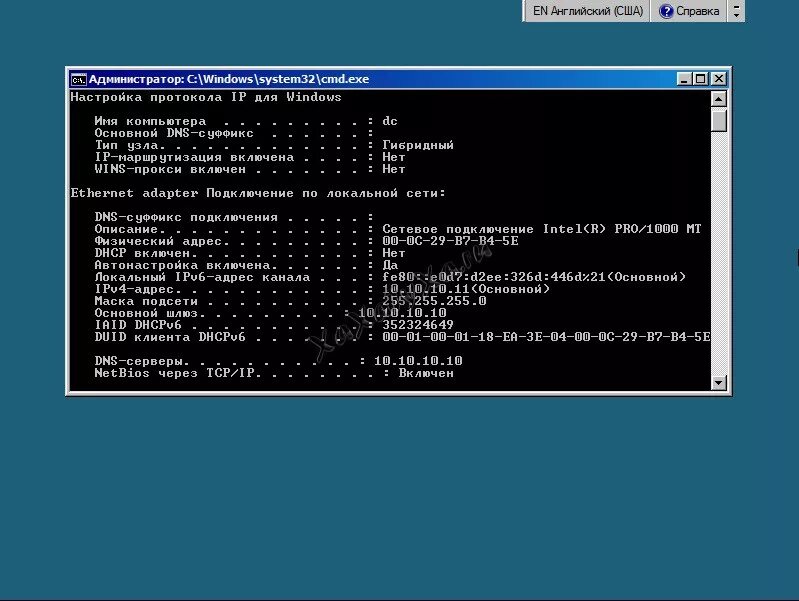The width and height of the screenshot is (799, 601).
Task: Close the cmd.exe window
Action: coord(718,79)
